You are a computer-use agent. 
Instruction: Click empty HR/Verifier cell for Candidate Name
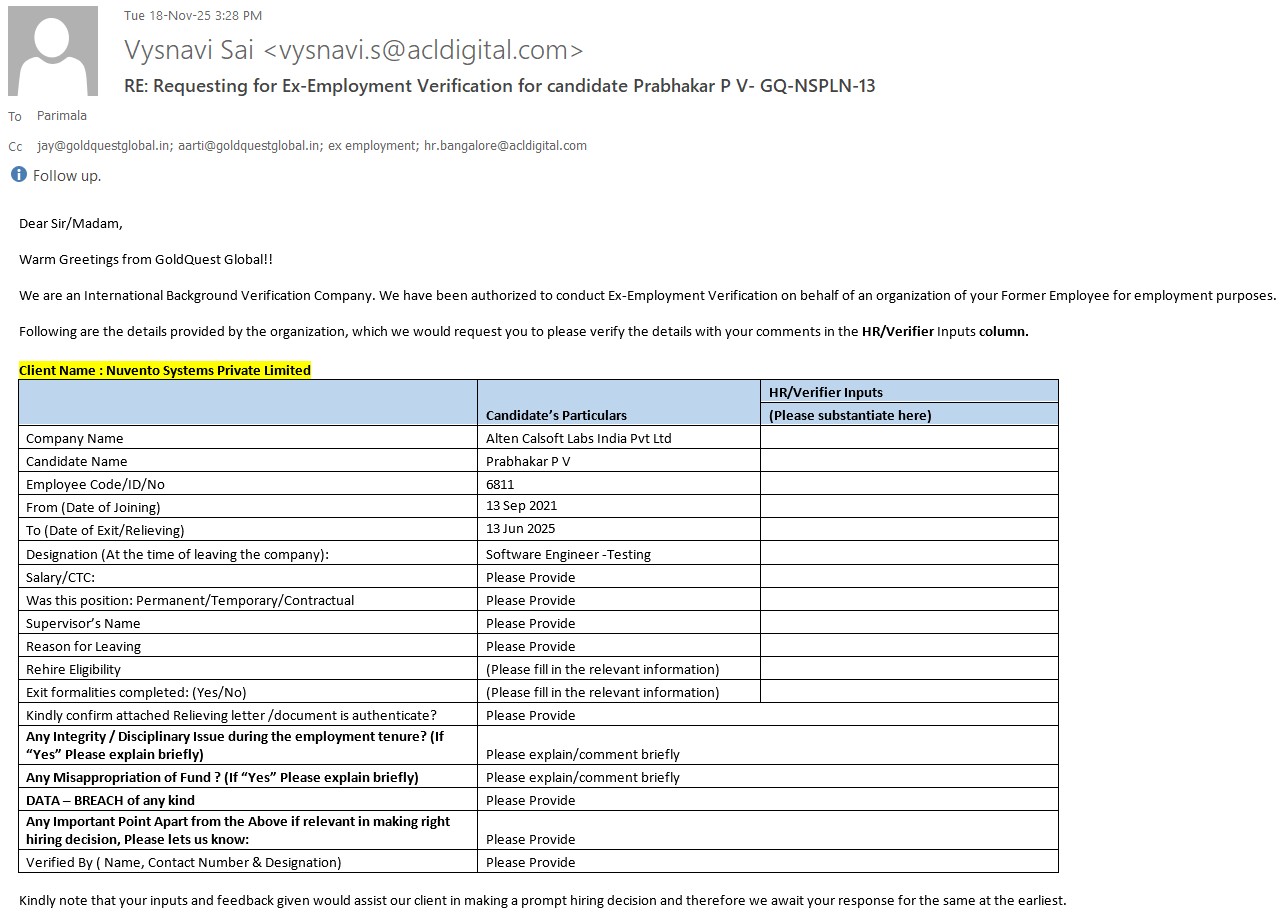(908, 461)
